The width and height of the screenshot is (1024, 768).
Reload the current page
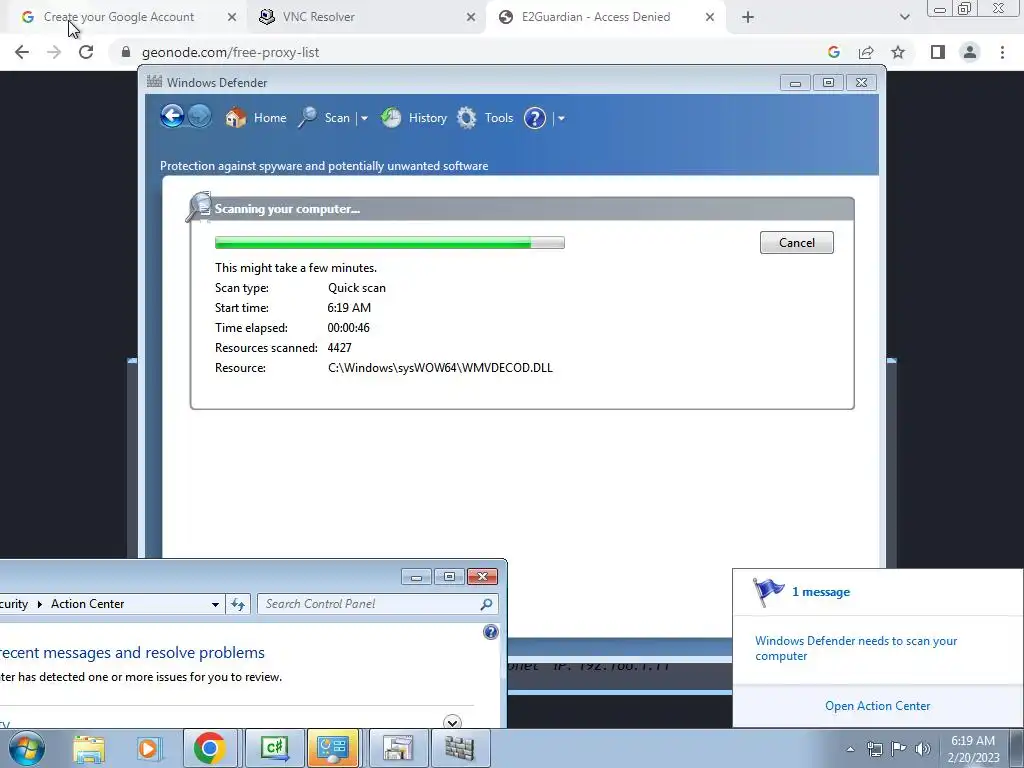coord(86,52)
